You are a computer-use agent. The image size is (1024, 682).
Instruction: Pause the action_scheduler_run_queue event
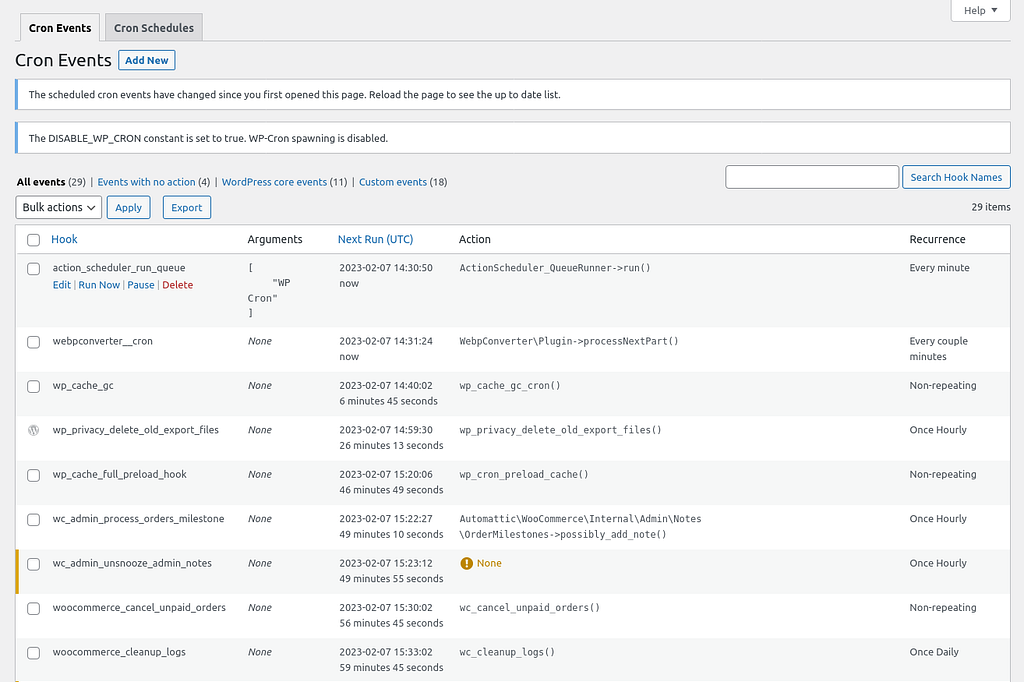point(140,285)
